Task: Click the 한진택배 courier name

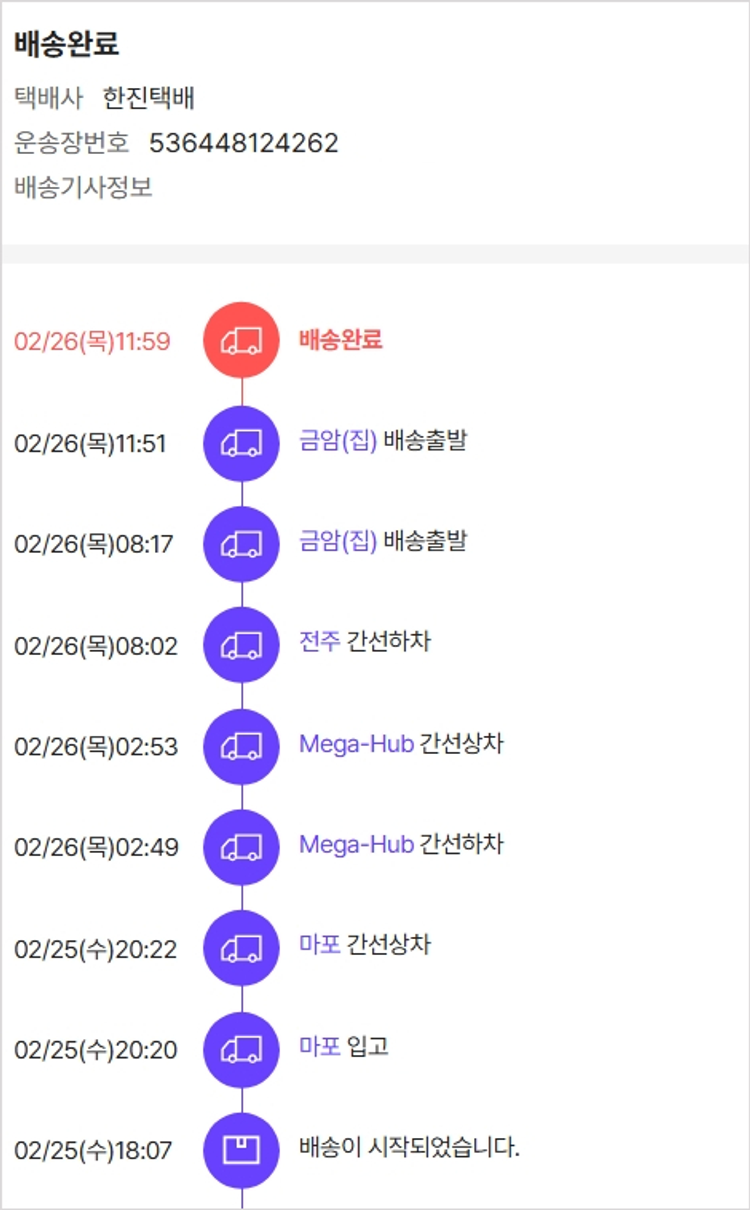Action: click(148, 98)
